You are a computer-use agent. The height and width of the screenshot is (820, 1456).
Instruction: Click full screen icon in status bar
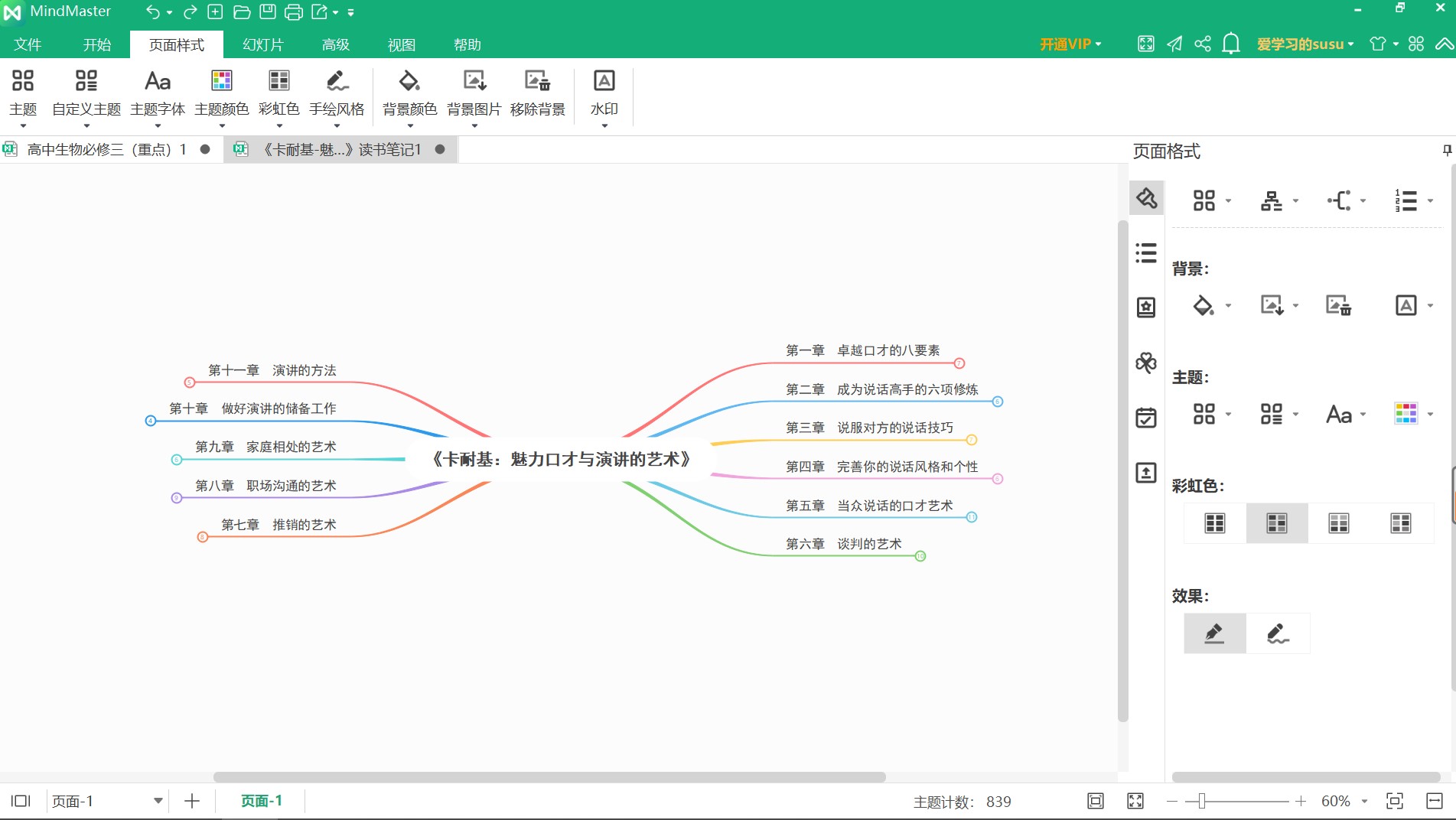click(x=1135, y=801)
